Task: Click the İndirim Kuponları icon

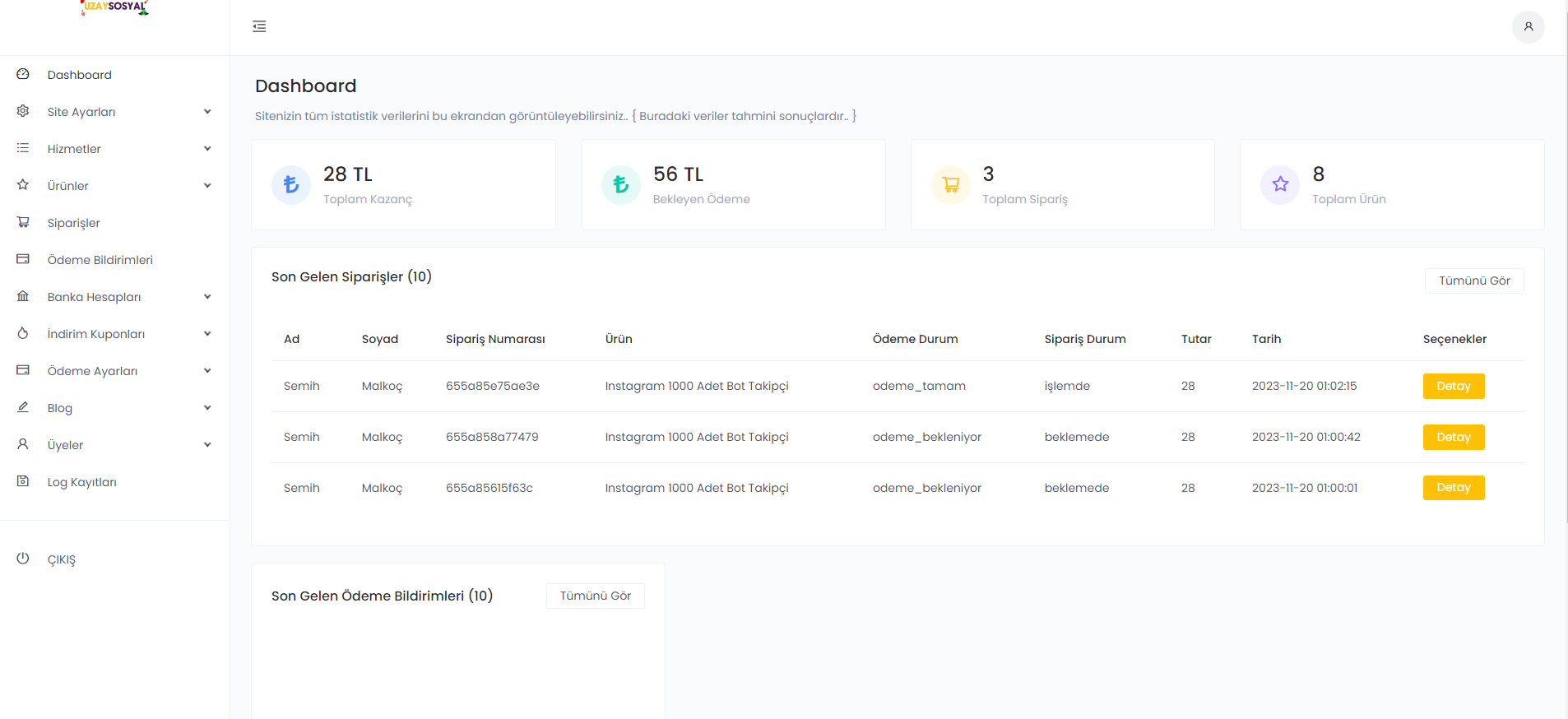Action: (x=23, y=333)
